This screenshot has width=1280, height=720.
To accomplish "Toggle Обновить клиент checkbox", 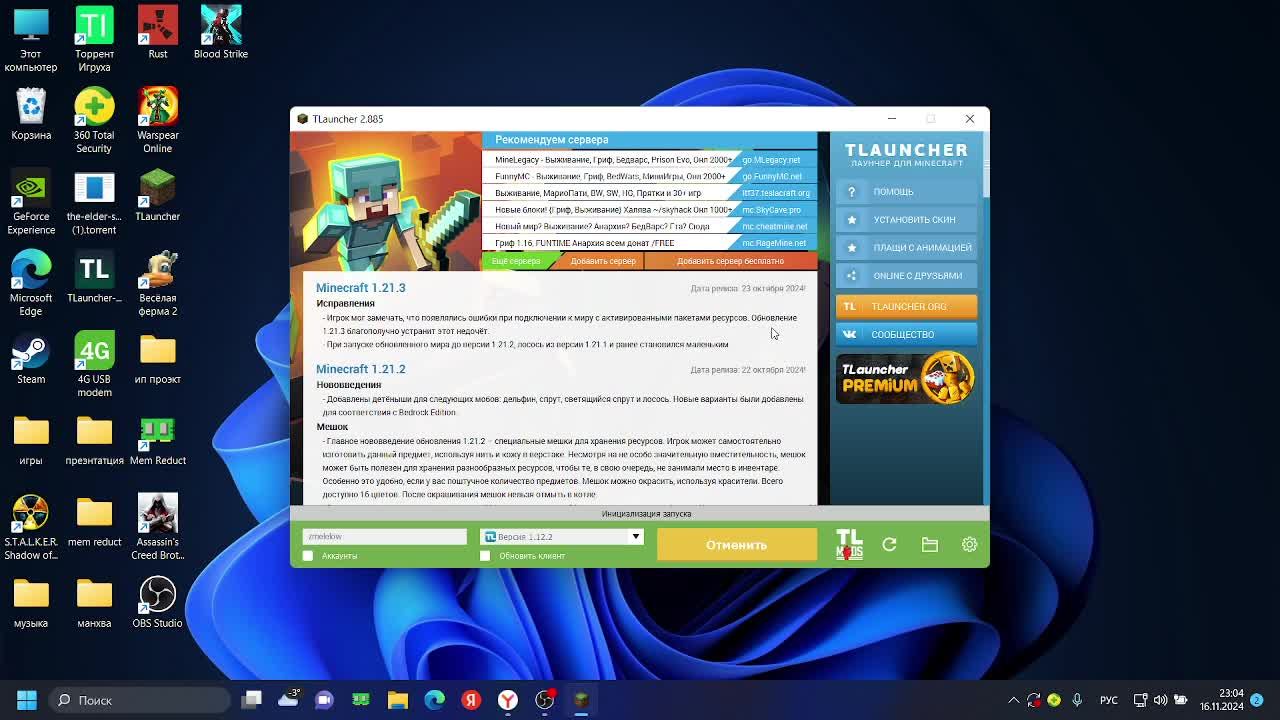I will pos(485,556).
